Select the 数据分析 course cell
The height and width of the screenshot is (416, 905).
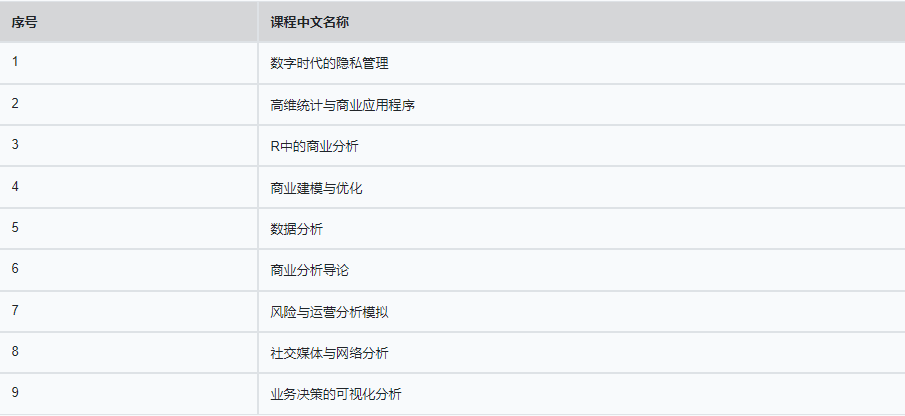pyautogui.click(x=296, y=229)
